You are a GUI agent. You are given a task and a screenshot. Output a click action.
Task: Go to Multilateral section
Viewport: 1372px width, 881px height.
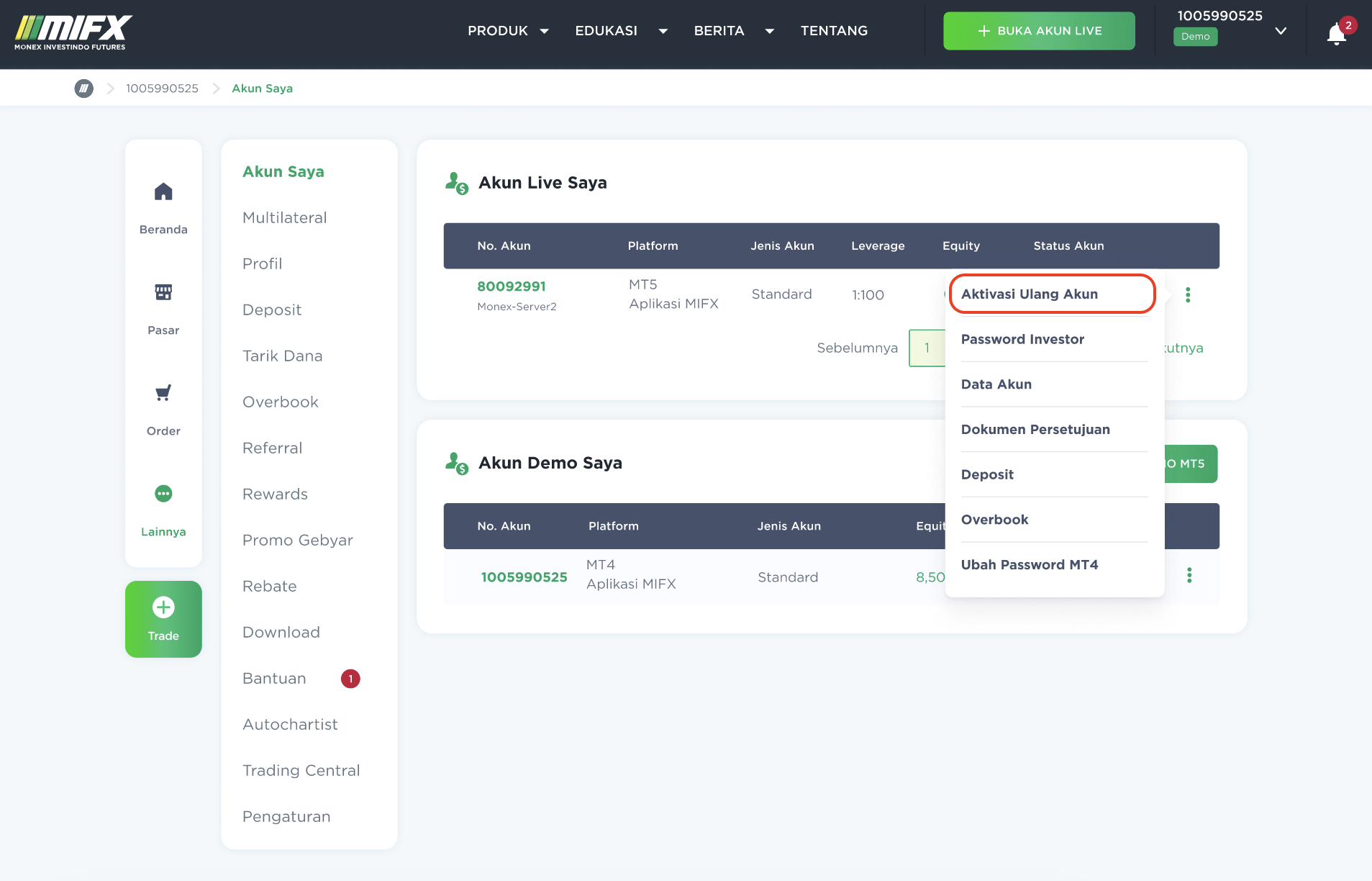click(284, 217)
